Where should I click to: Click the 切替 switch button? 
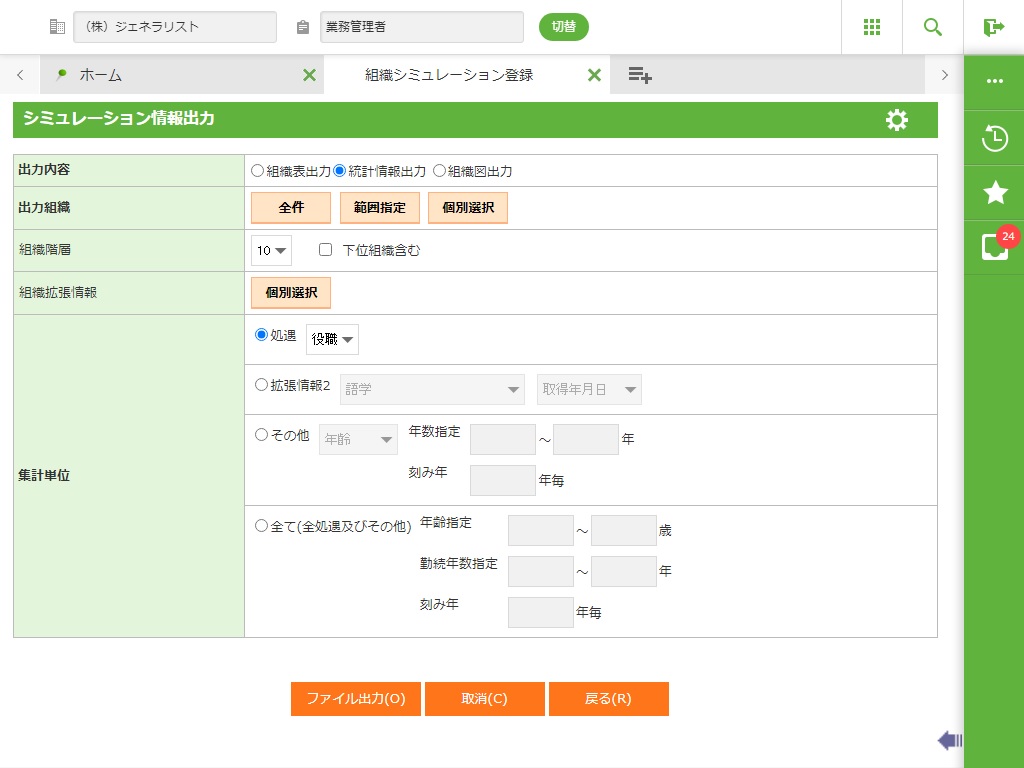point(563,27)
